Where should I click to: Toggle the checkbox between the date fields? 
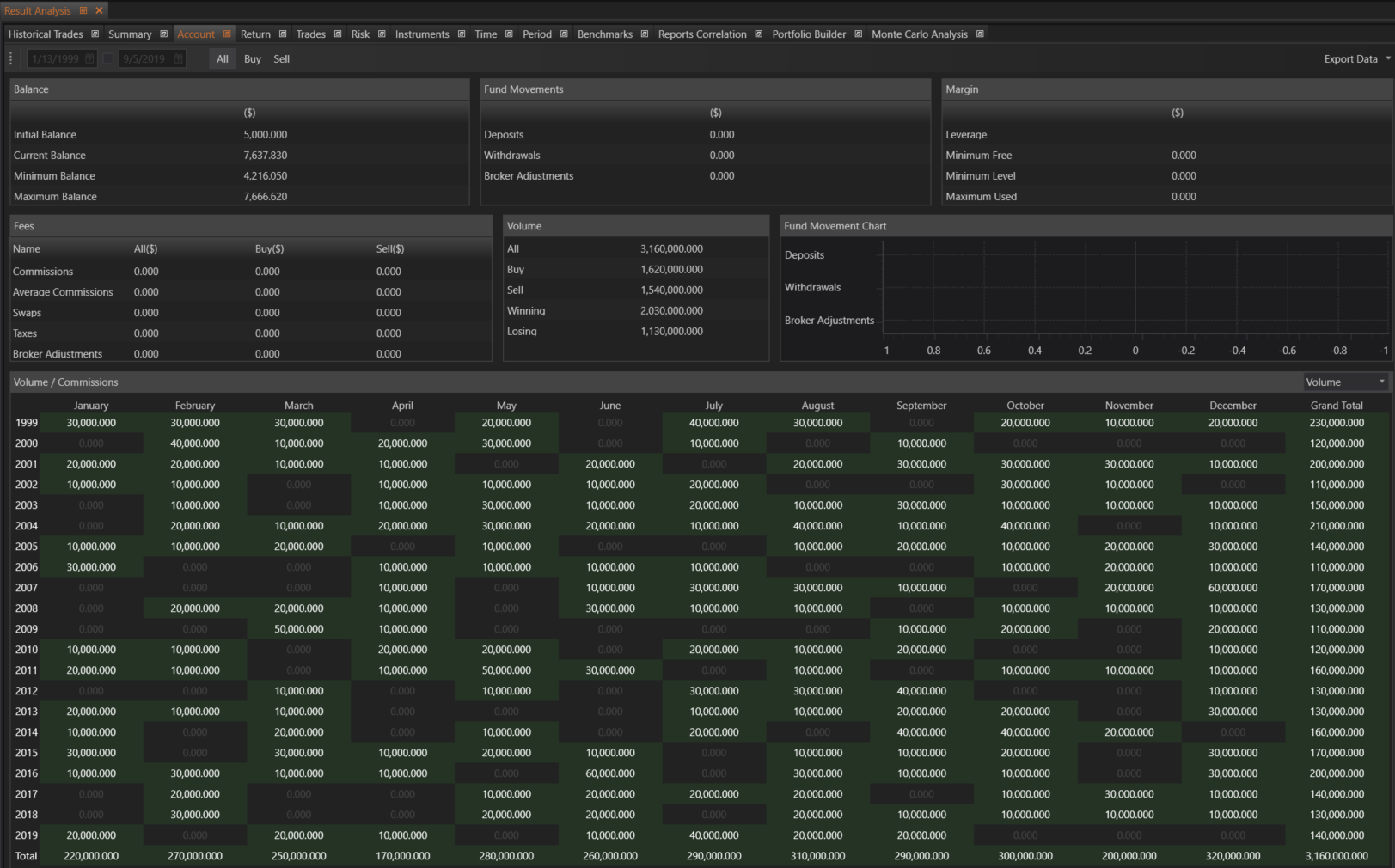tap(108, 59)
